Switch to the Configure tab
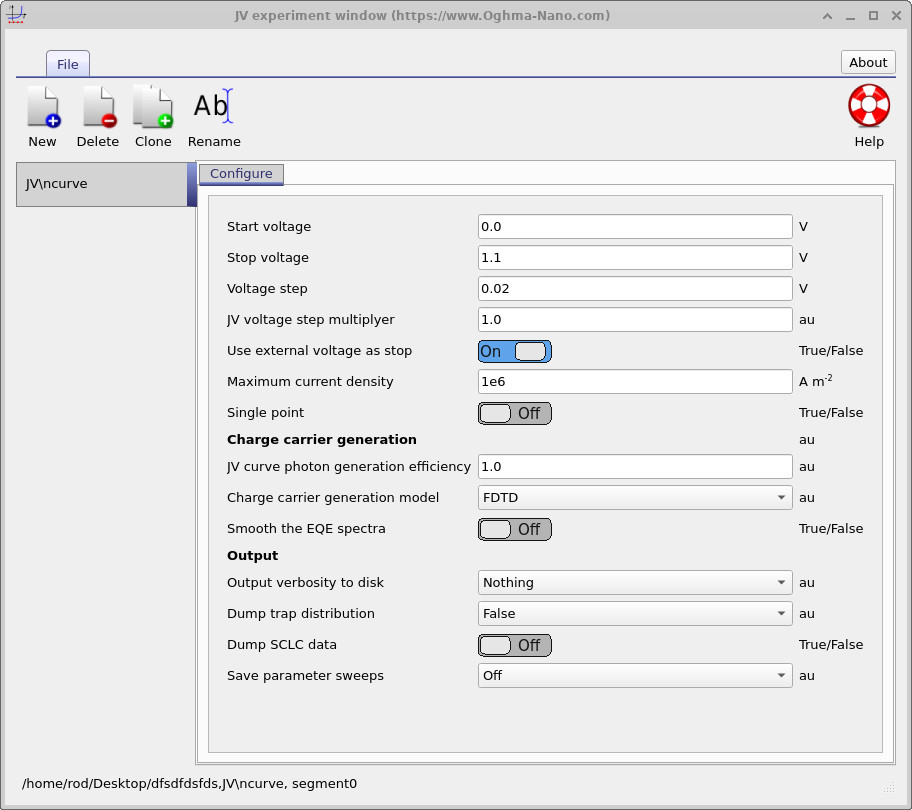 tap(241, 174)
